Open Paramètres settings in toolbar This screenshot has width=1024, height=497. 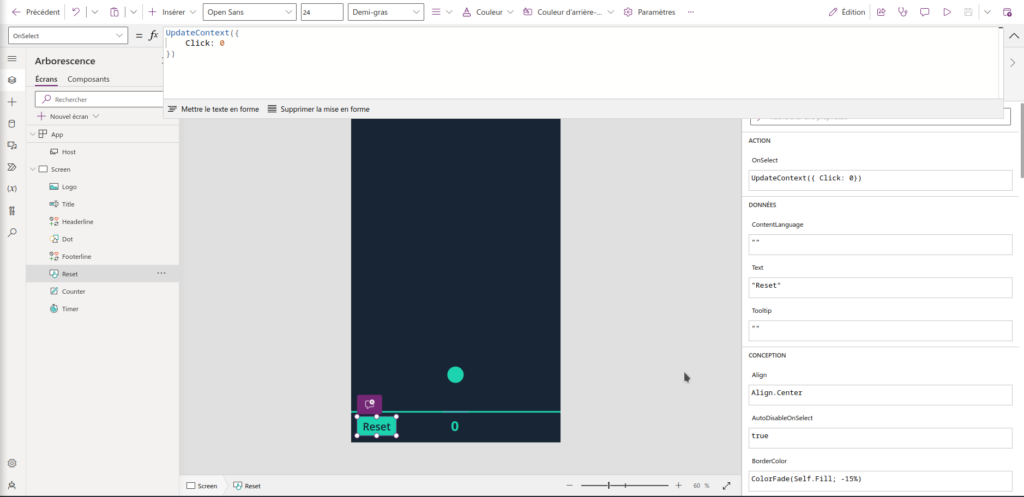[x=649, y=12]
